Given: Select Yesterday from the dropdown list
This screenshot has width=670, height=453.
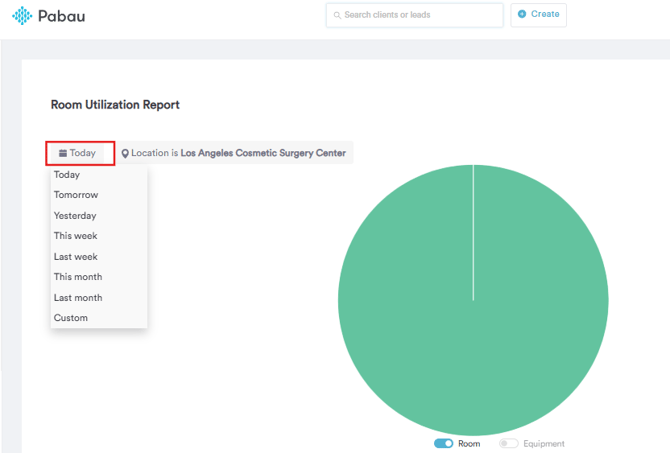Looking at the screenshot, I should tap(75, 216).
